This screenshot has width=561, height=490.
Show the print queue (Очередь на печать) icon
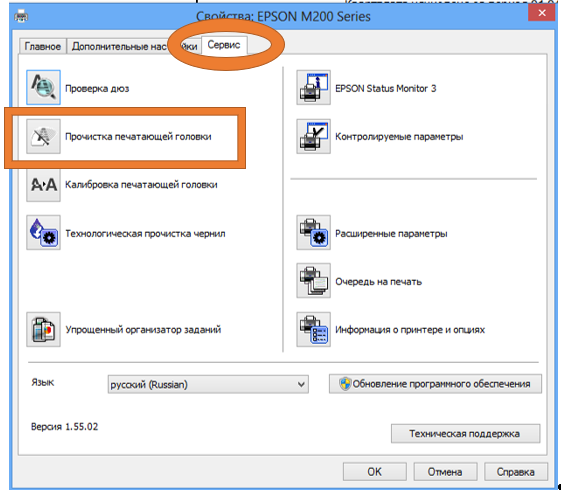[x=313, y=281]
